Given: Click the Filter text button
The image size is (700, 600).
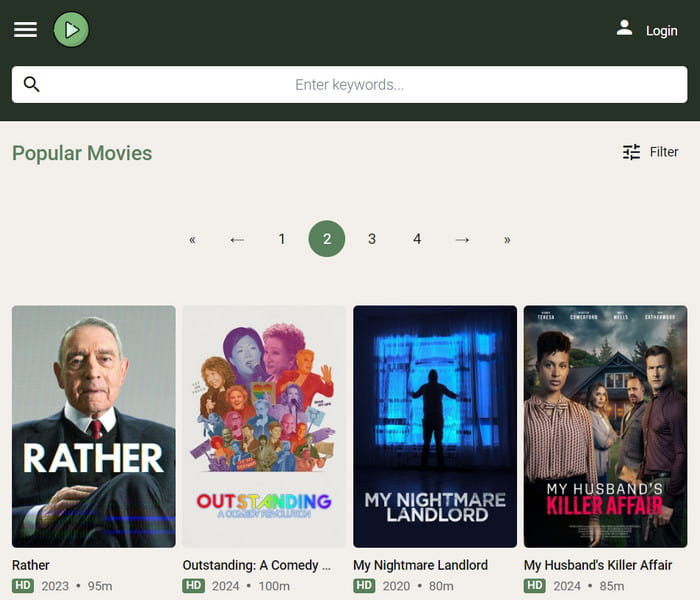Looking at the screenshot, I should (664, 152).
